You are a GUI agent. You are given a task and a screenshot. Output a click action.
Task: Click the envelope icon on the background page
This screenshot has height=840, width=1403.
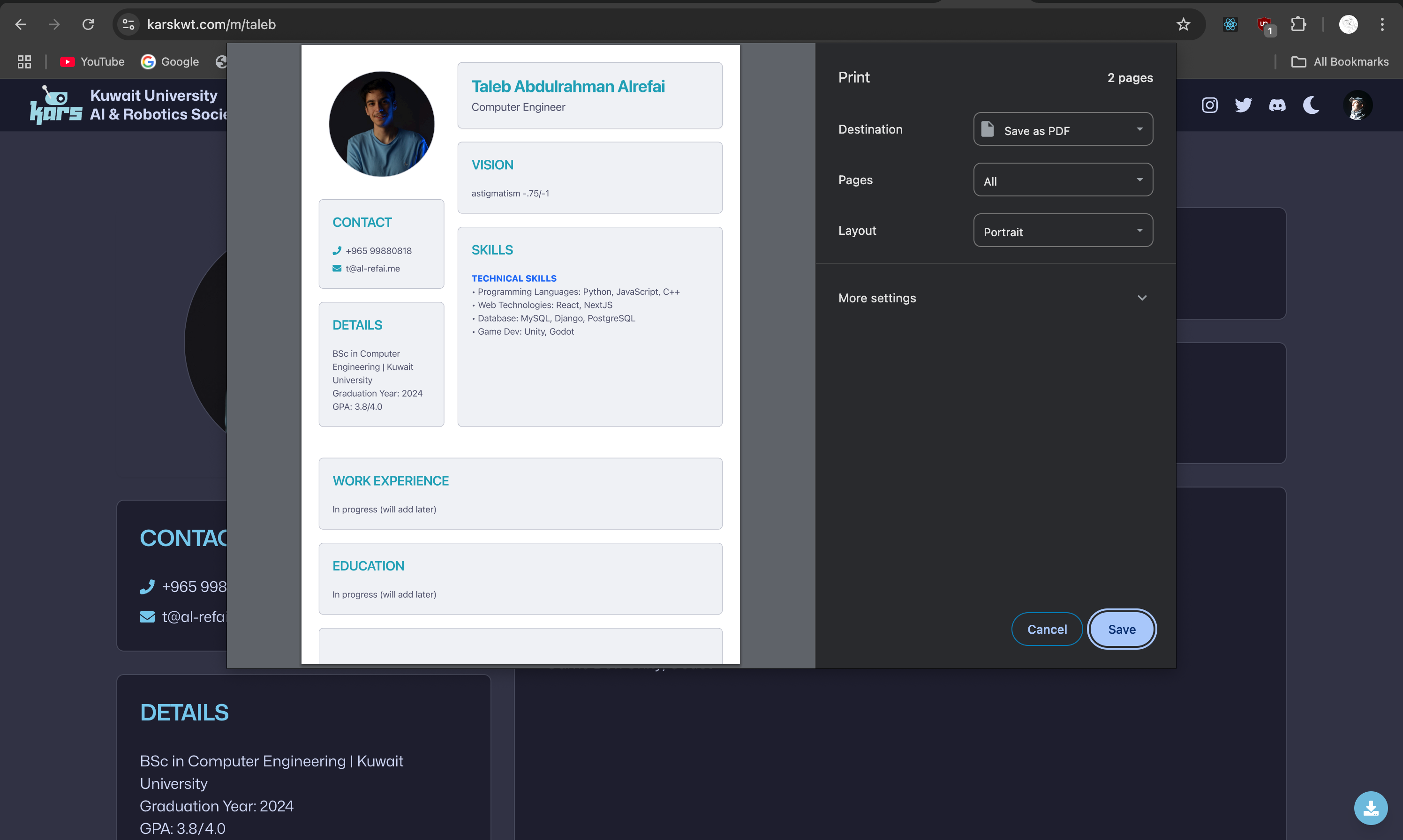[x=147, y=617]
